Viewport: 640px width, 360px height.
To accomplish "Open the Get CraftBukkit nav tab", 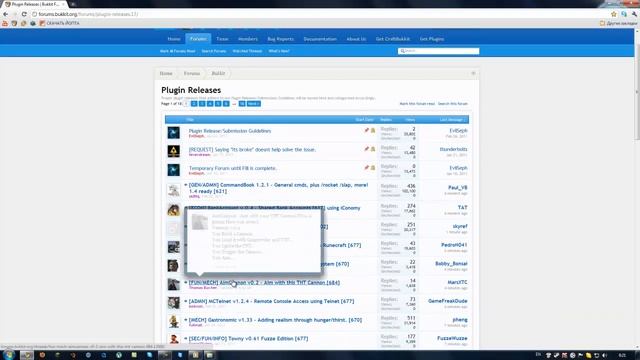I will pos(393,39).
